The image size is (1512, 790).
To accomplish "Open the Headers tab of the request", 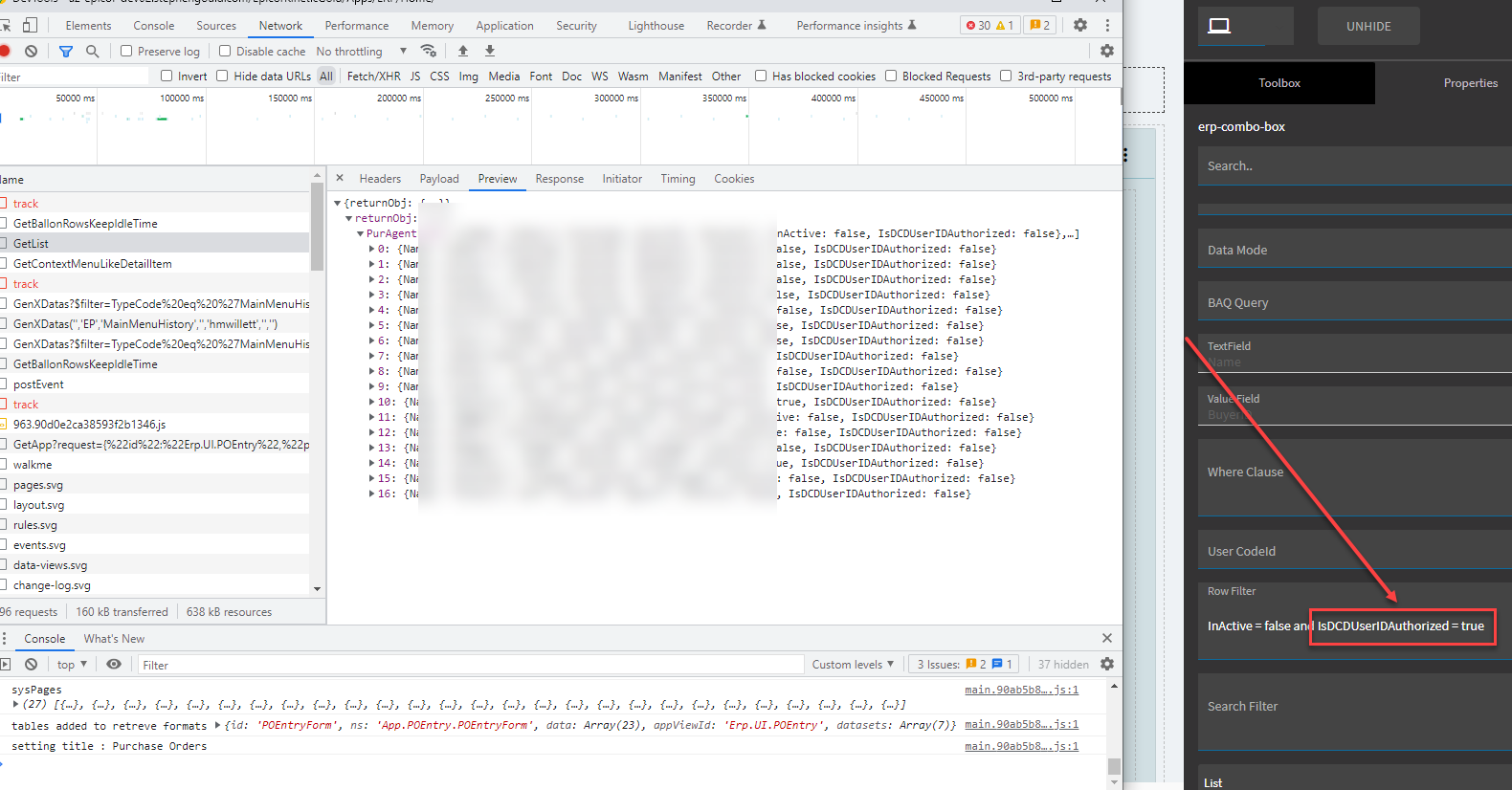I will tap(380, 179).
